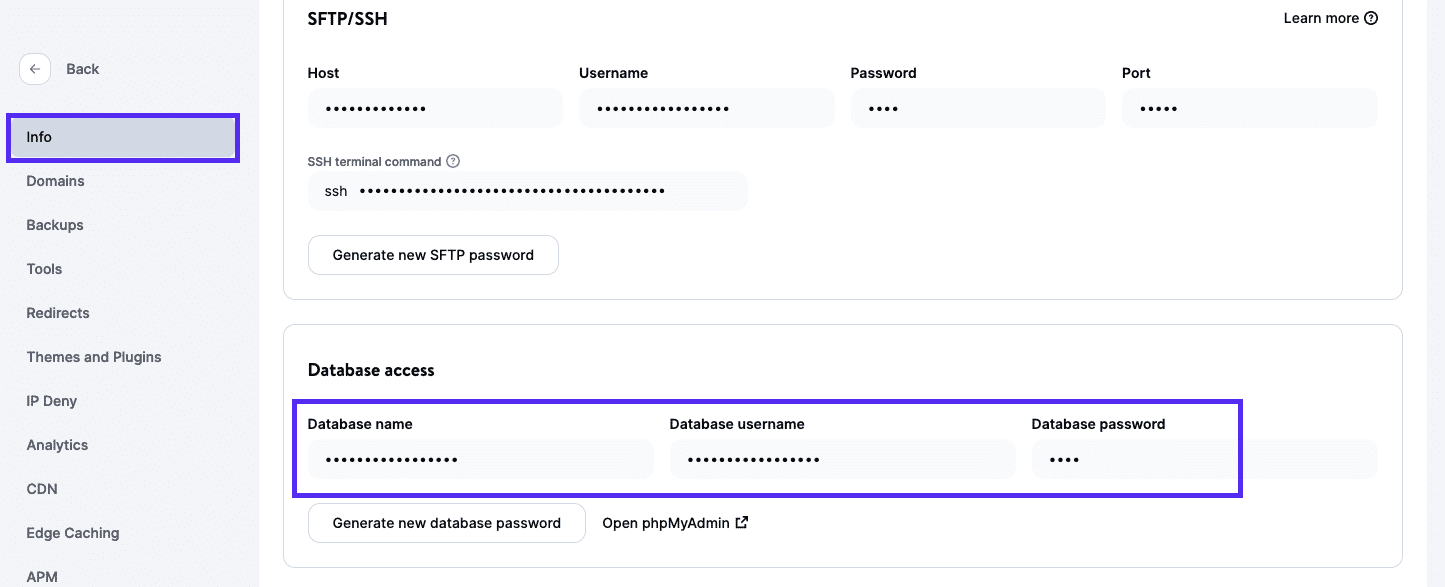Go to the Redirects page

point(57,313)
